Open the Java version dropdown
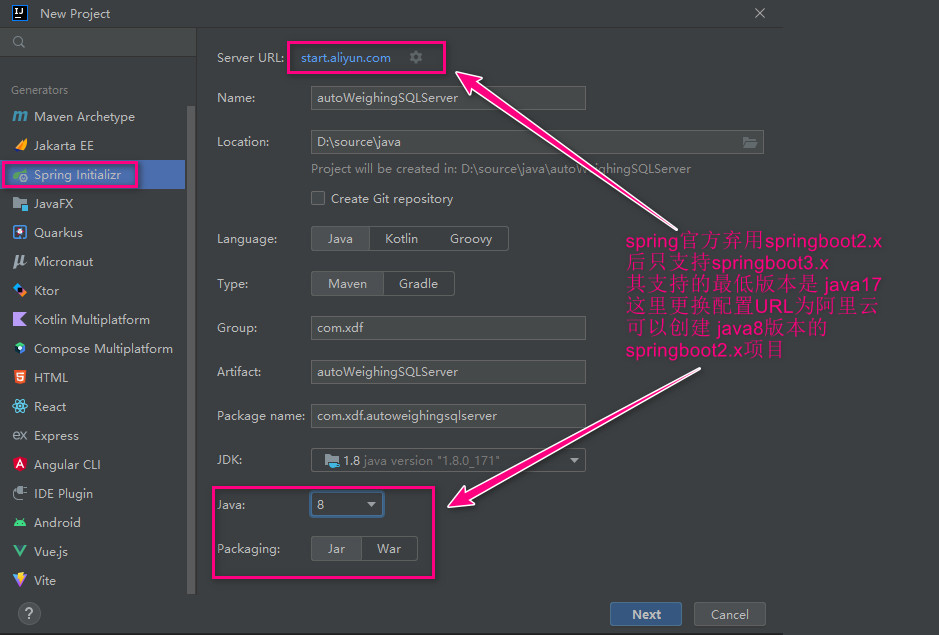The image size is (939, 635). (x=347, y=504)
